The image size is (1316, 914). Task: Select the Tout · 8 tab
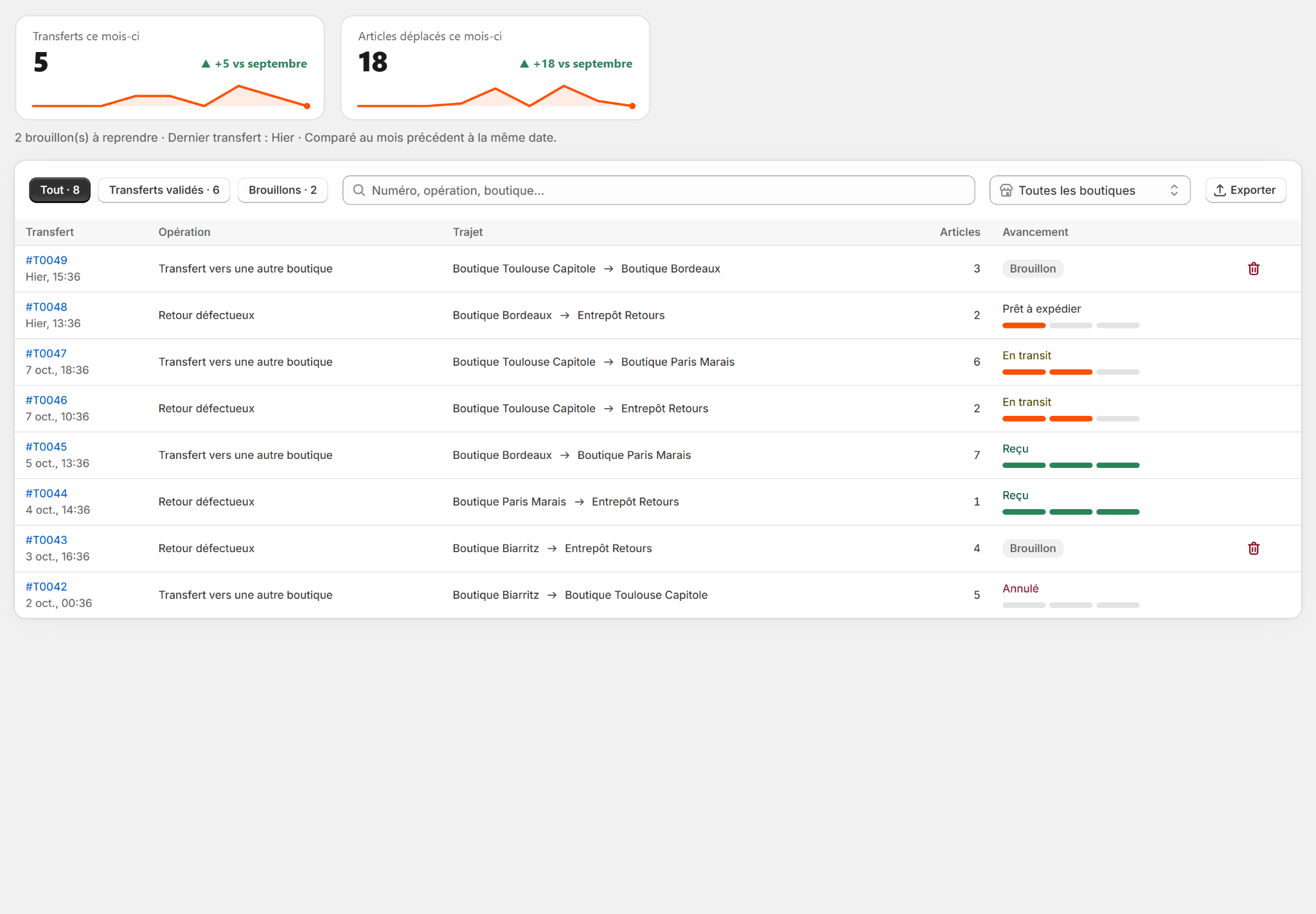60,190
